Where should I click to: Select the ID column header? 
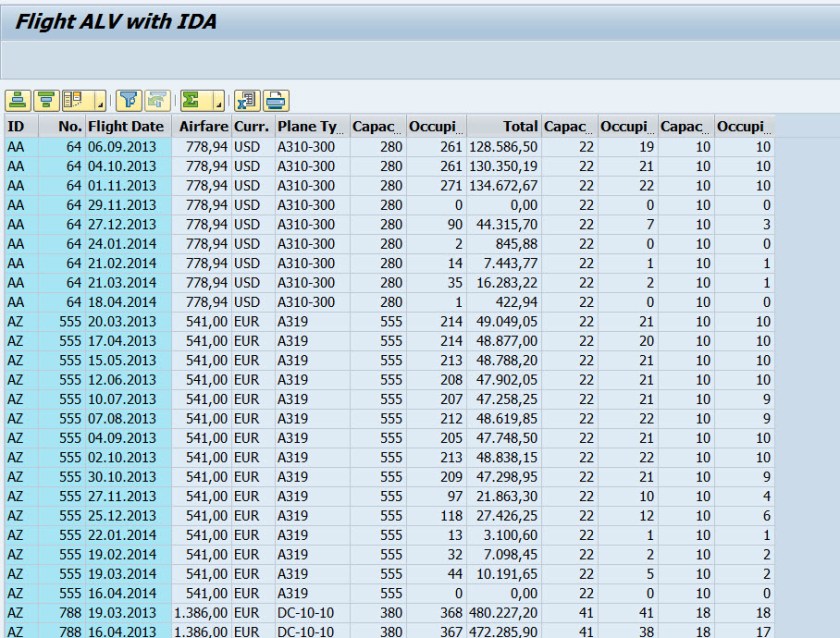point(16,126)
